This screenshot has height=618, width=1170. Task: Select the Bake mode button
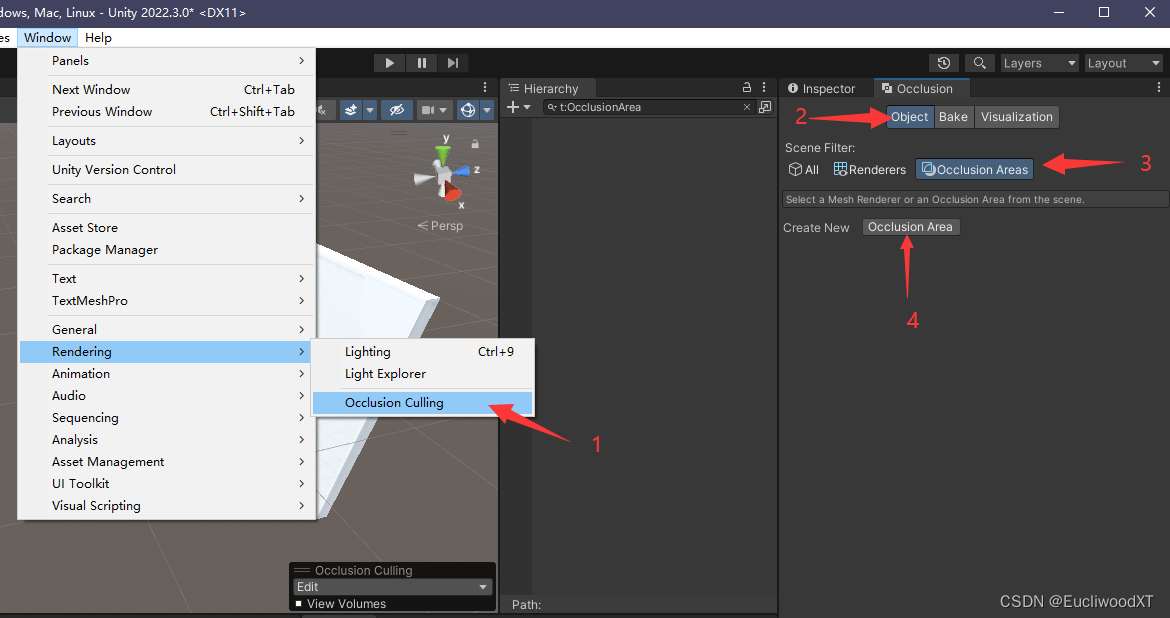click(x=954, y=117)
